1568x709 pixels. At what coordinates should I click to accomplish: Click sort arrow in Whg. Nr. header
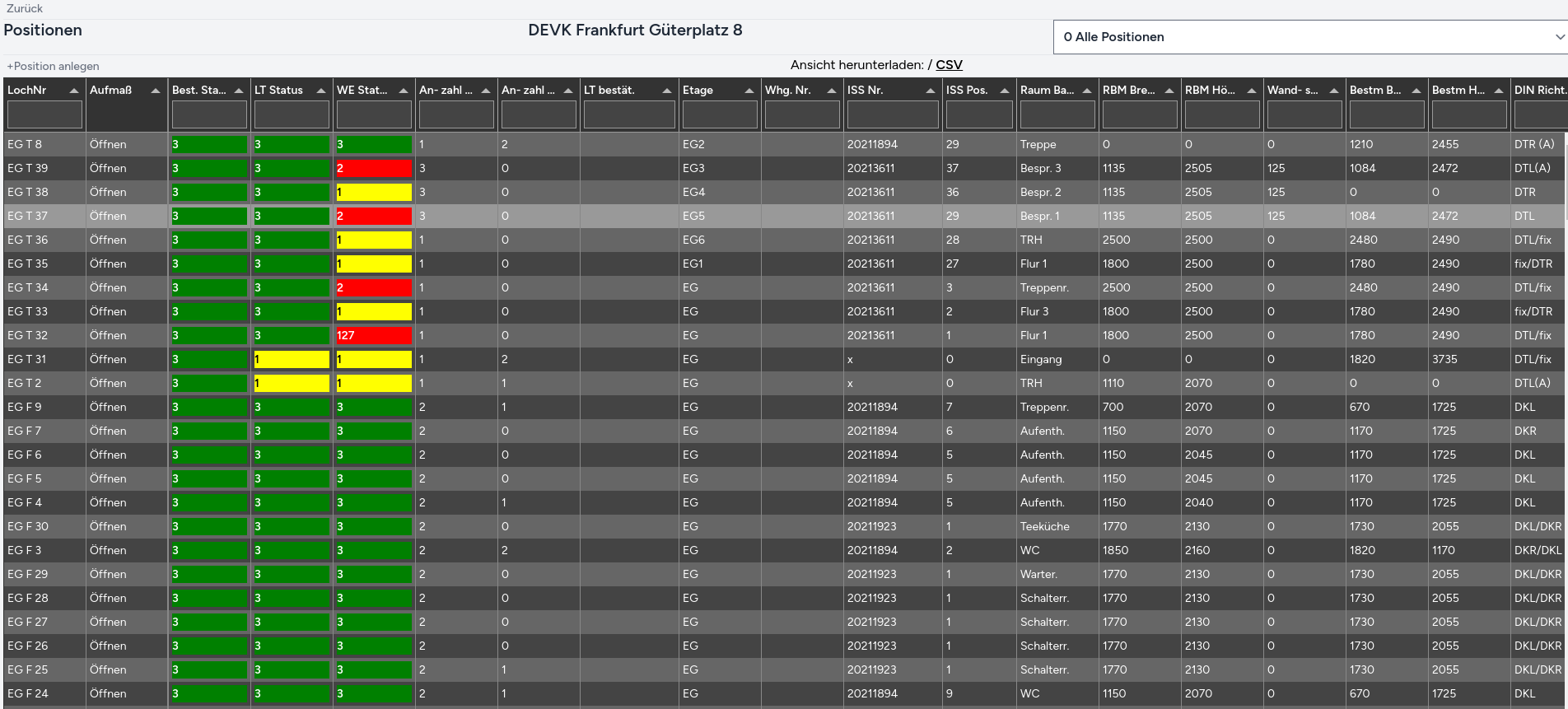tap(831, 91)
